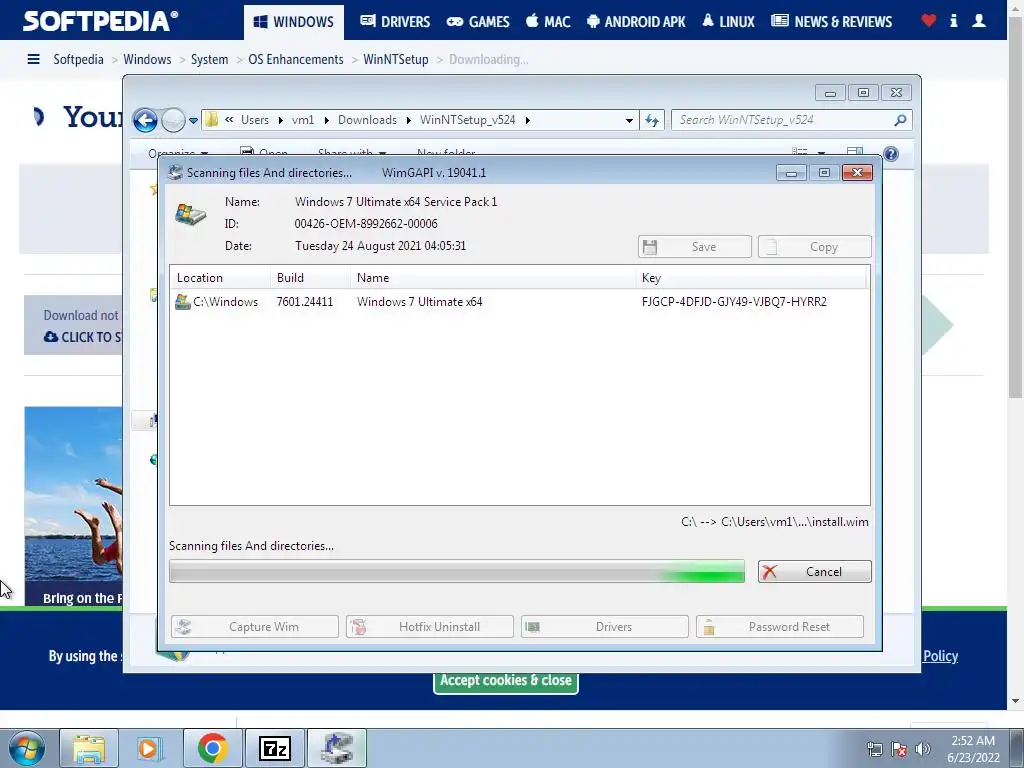The height and width of the screenshot is (768, 1024).
Task: Click the Cancel button in scanning dialog
Action: point(814,571)
